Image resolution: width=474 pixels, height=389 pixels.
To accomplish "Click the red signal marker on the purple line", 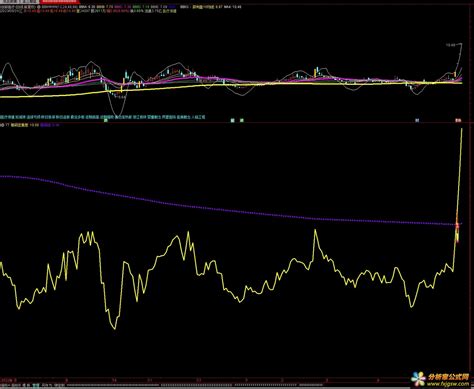I will tap(457, 226).
